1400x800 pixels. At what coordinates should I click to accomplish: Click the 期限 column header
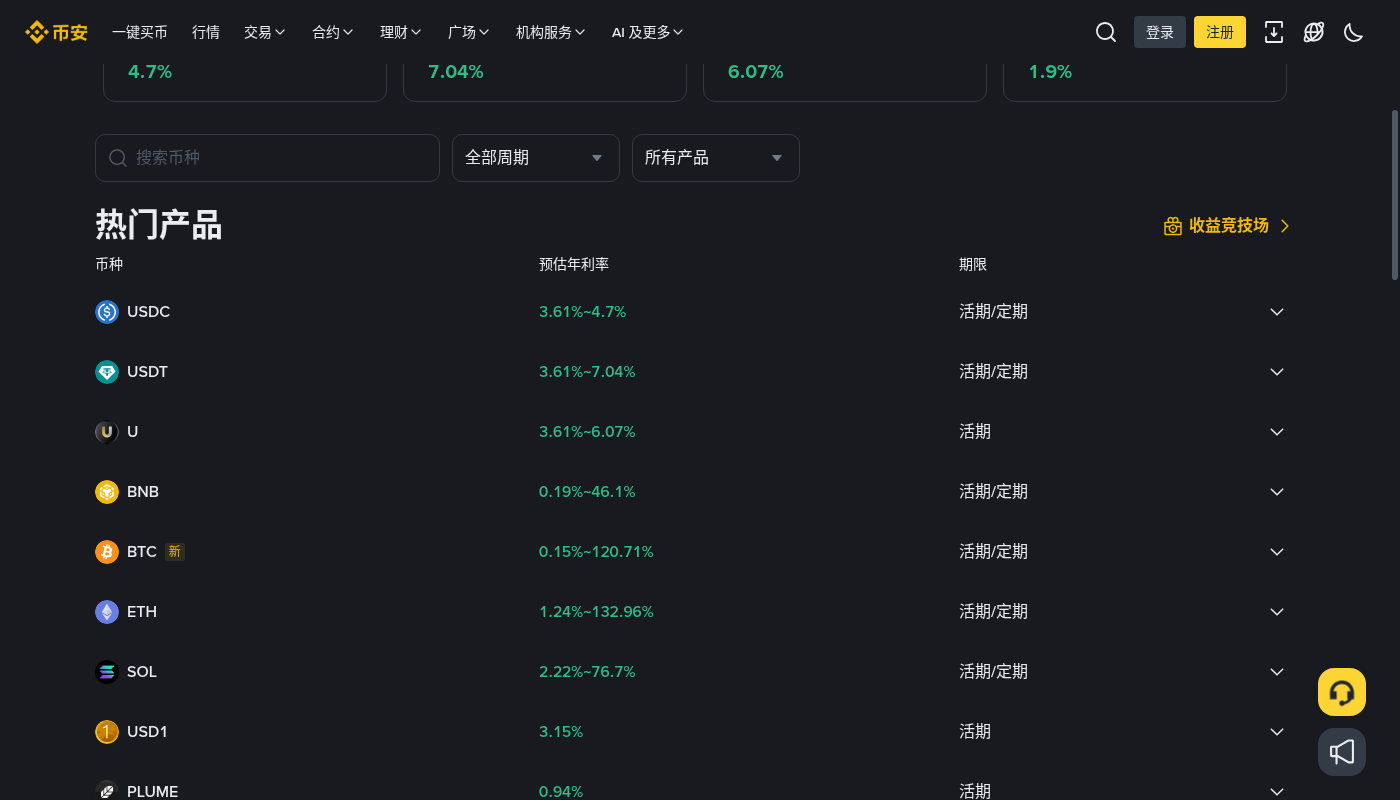973,265
